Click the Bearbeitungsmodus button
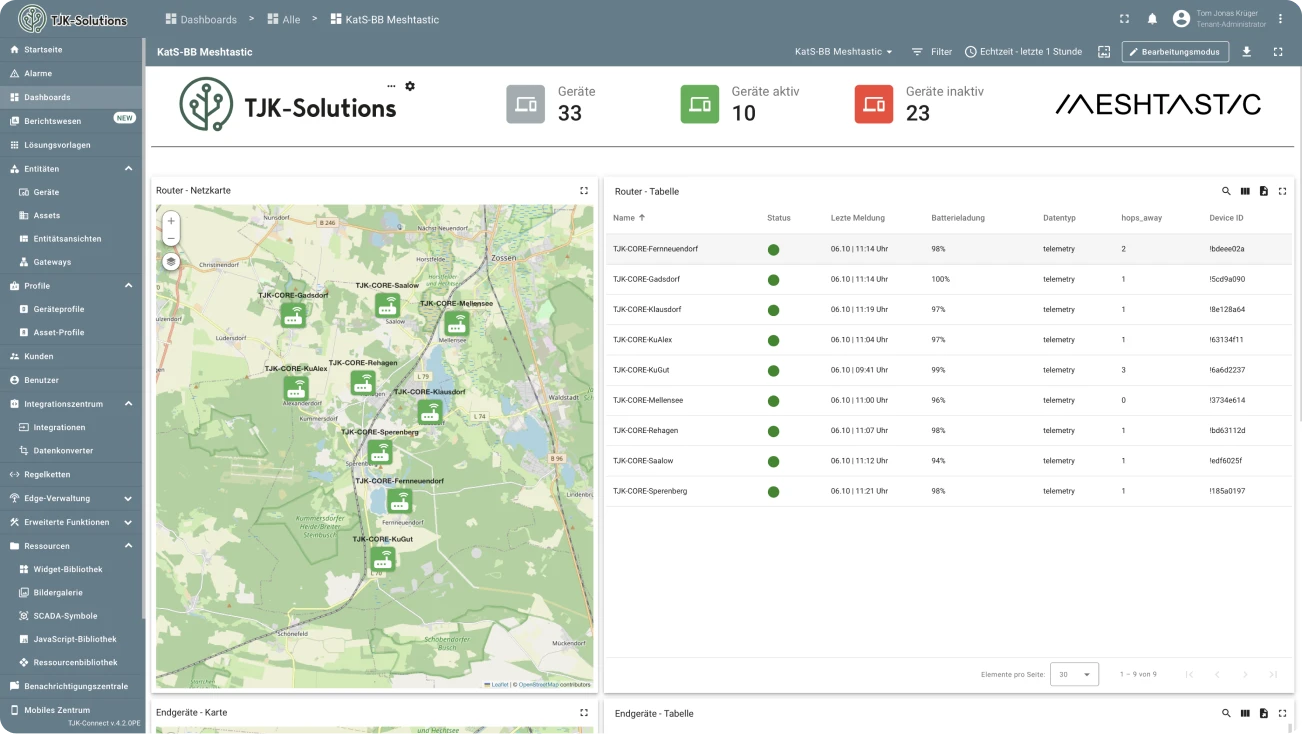This screenshot has height=734, width=1302. click(1175, 52)
